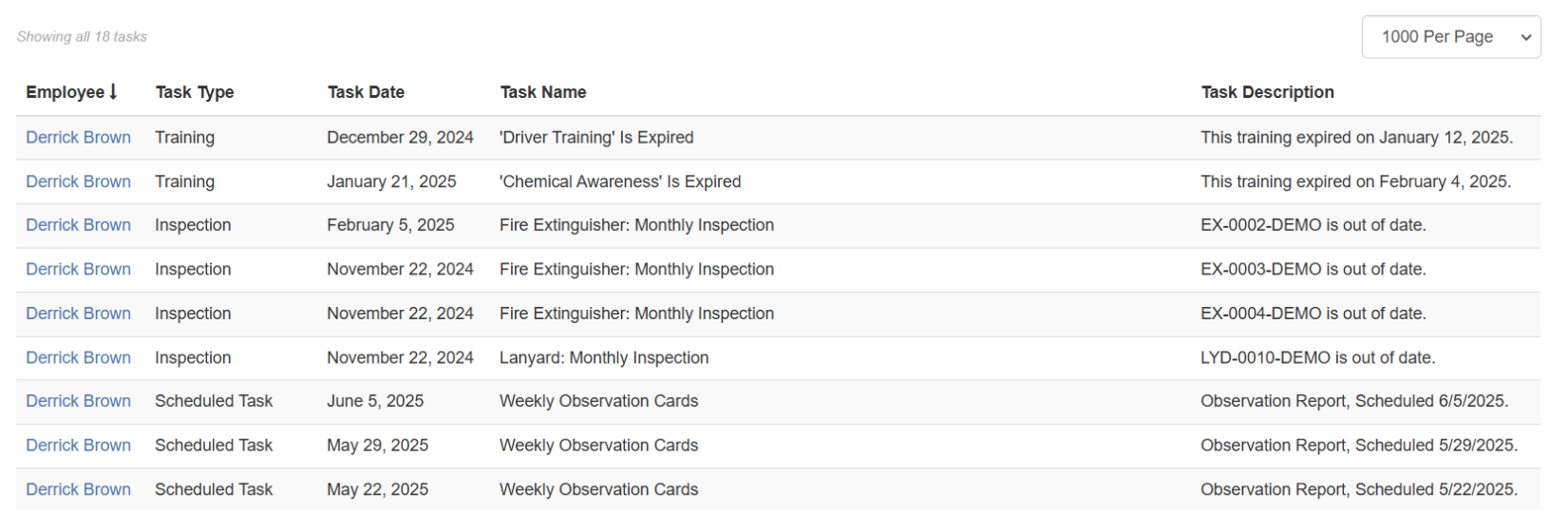Click the Task Name column header

pos(543,92)
